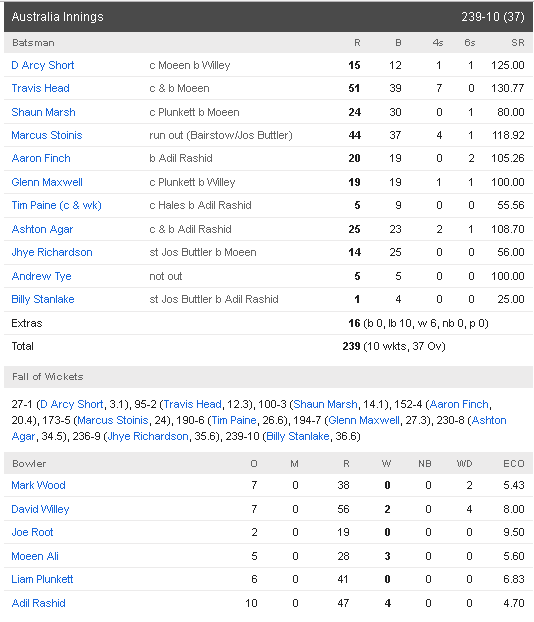
Task: Open Mark Wood bowler profile
Action: coord(38,485)
